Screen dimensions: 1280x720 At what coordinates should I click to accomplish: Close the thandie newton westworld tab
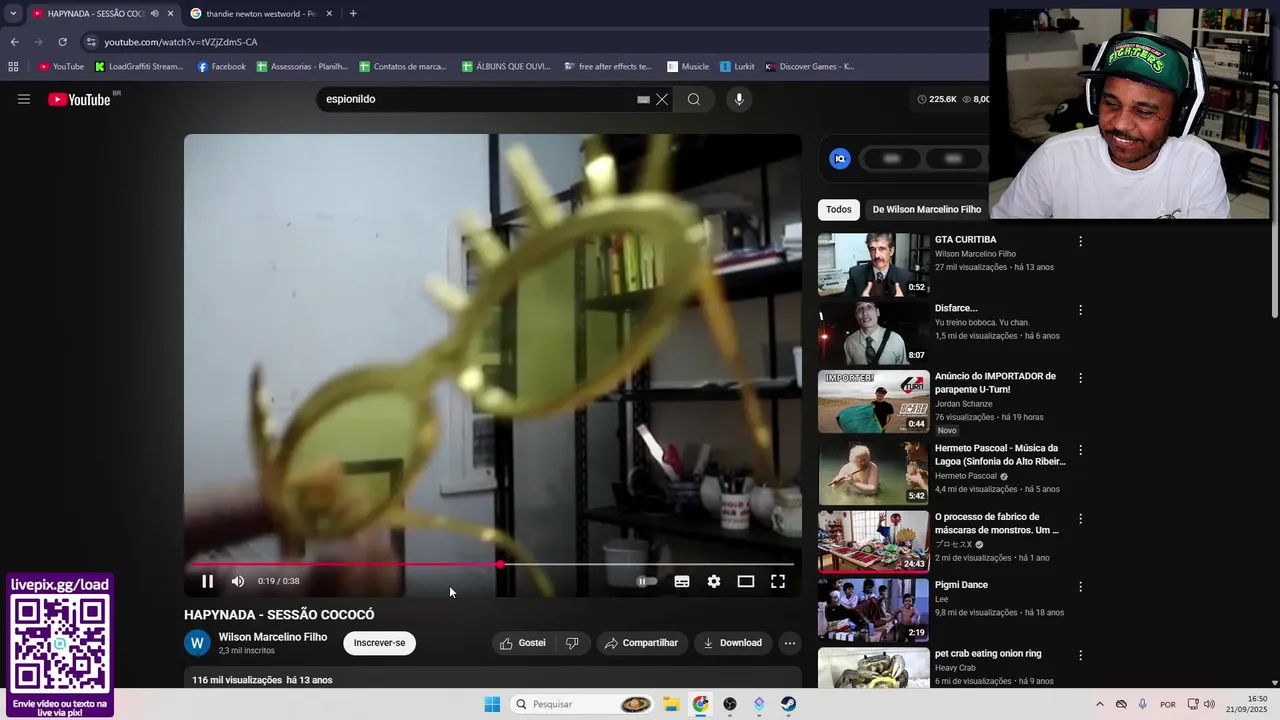click(x=328, y=14)
